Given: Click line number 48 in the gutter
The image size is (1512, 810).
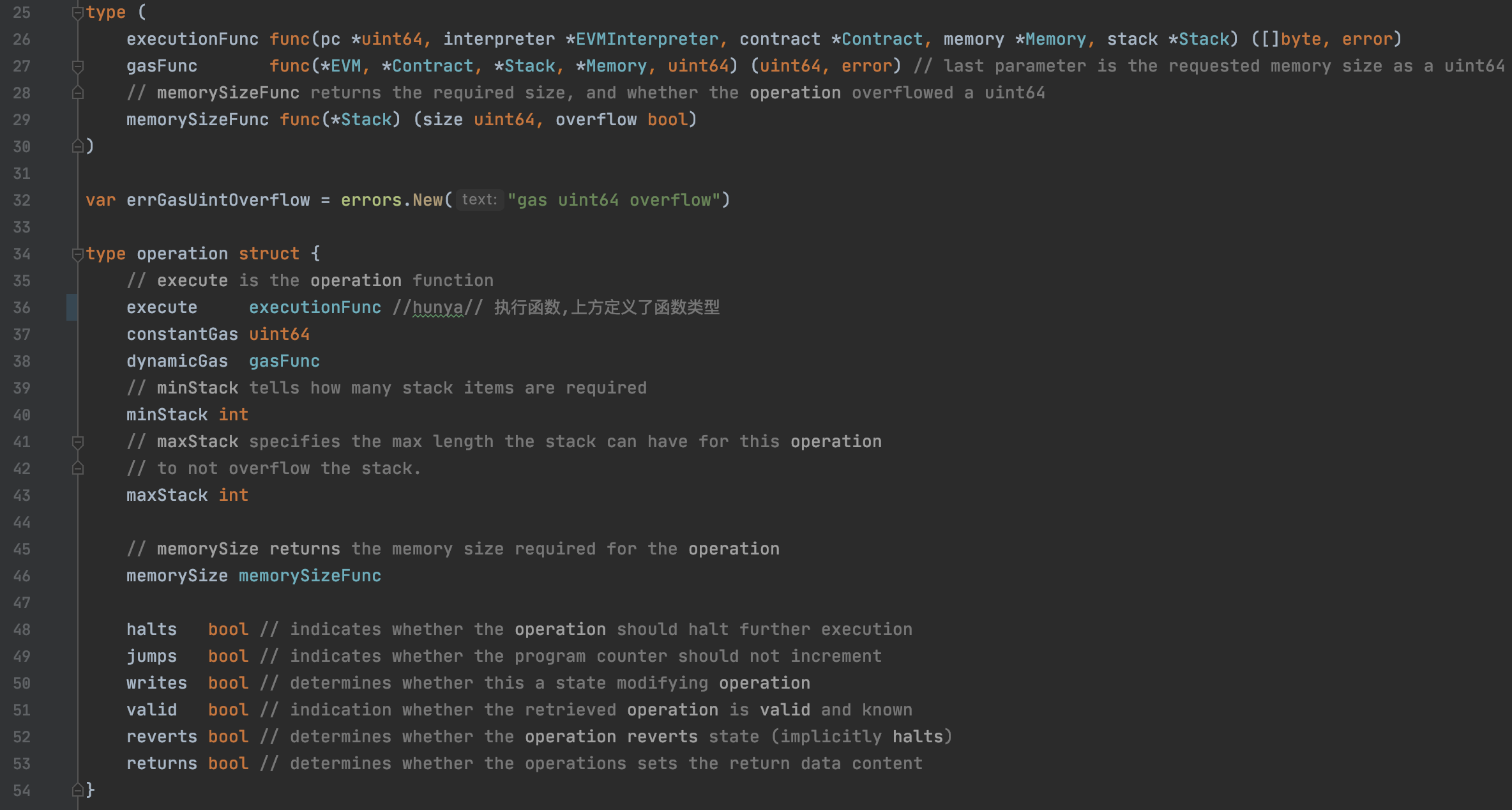Looking at the screenshot, I should tap(22, 630).
